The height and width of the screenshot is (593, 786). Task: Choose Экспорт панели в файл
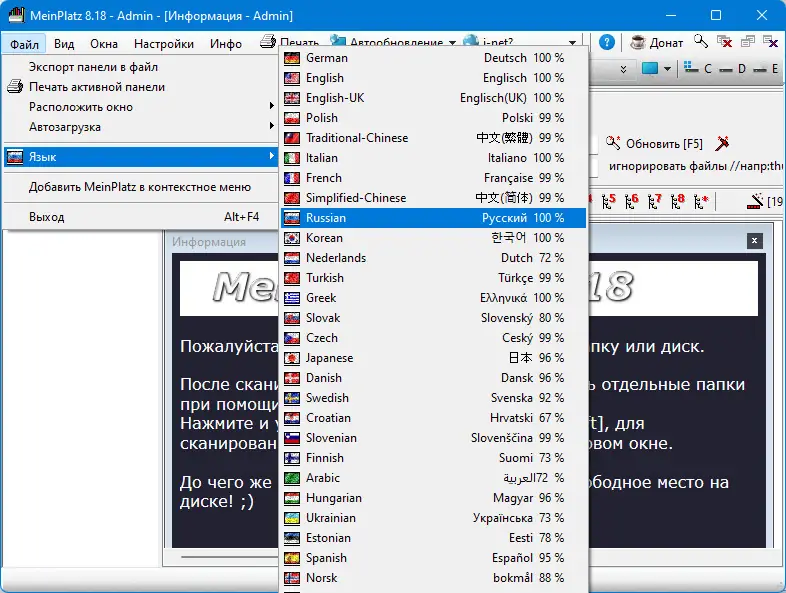[x=140, y=67]
